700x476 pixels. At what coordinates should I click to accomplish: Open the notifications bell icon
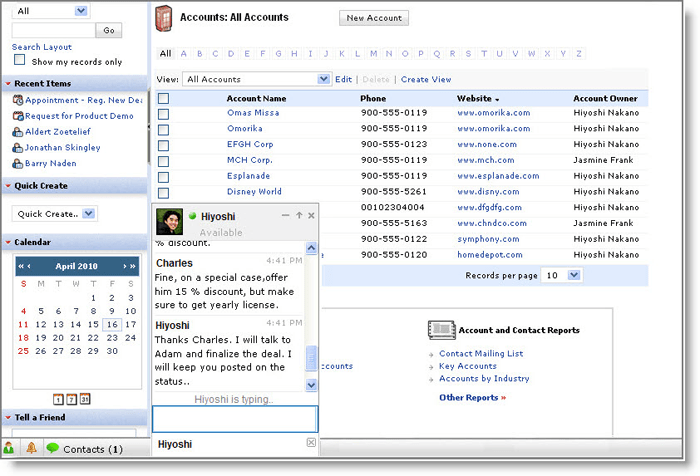[31, 447]
